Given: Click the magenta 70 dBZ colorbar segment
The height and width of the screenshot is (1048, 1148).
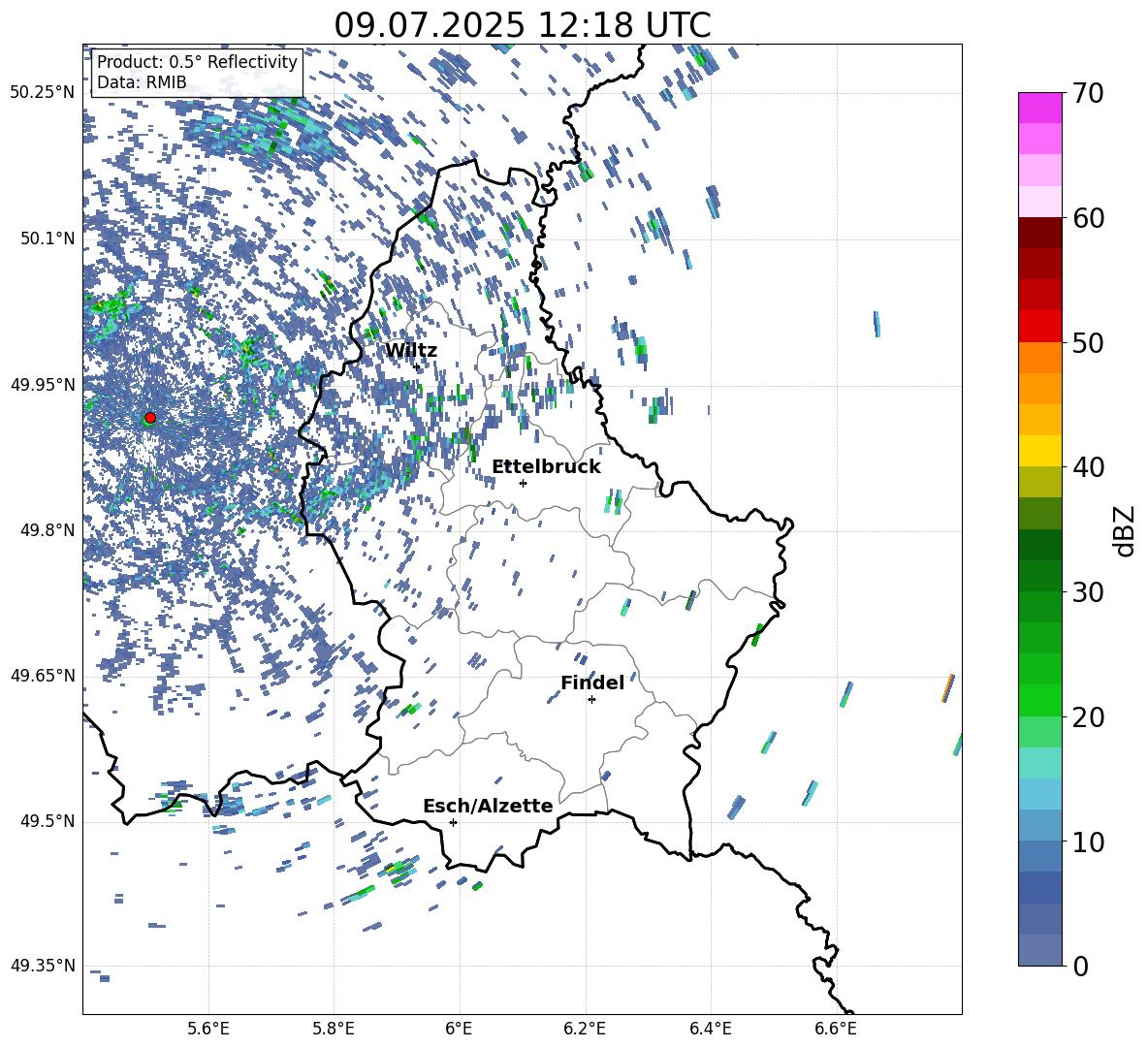Looking at the screenshot, I should click(1039, 108).
